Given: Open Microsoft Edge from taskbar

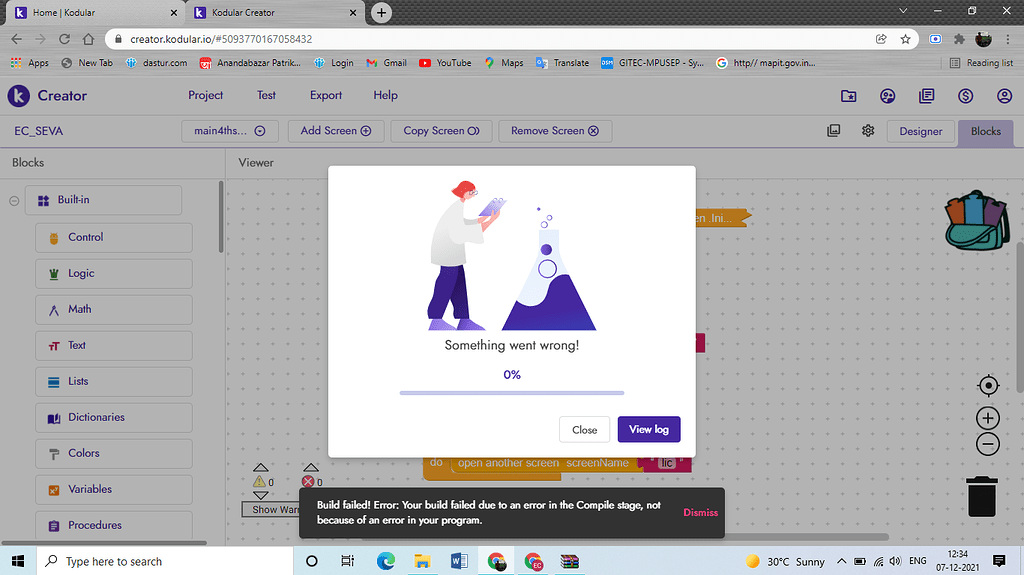Looking at the screenshot, I should [x=385, y=561].
